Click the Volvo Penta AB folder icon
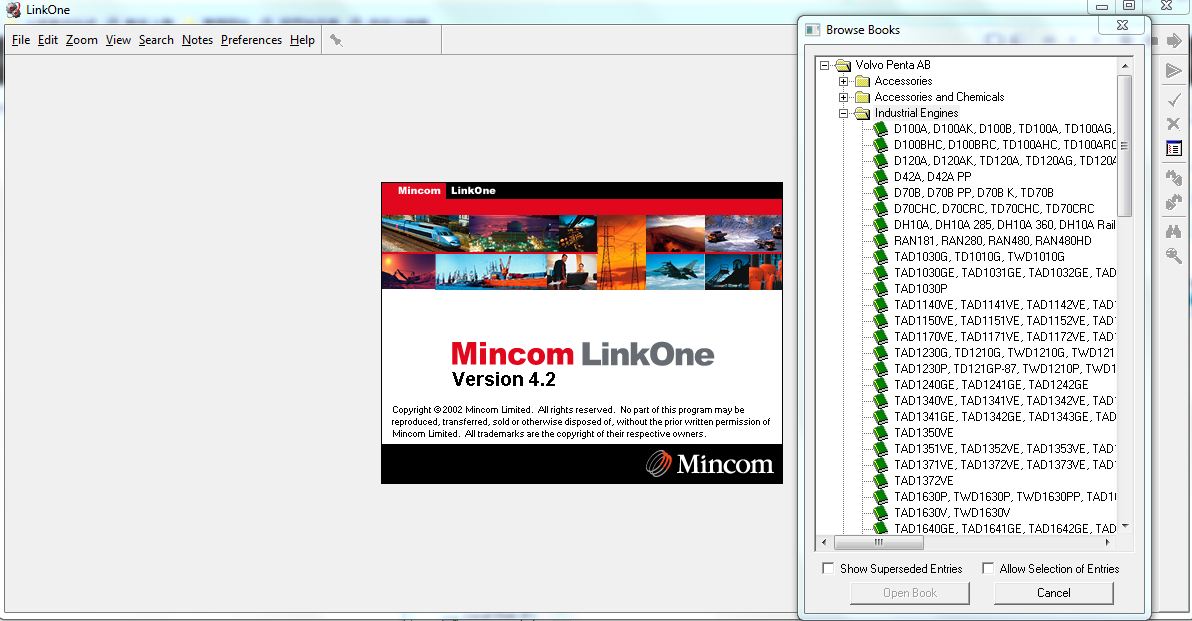 pos(842,65)
